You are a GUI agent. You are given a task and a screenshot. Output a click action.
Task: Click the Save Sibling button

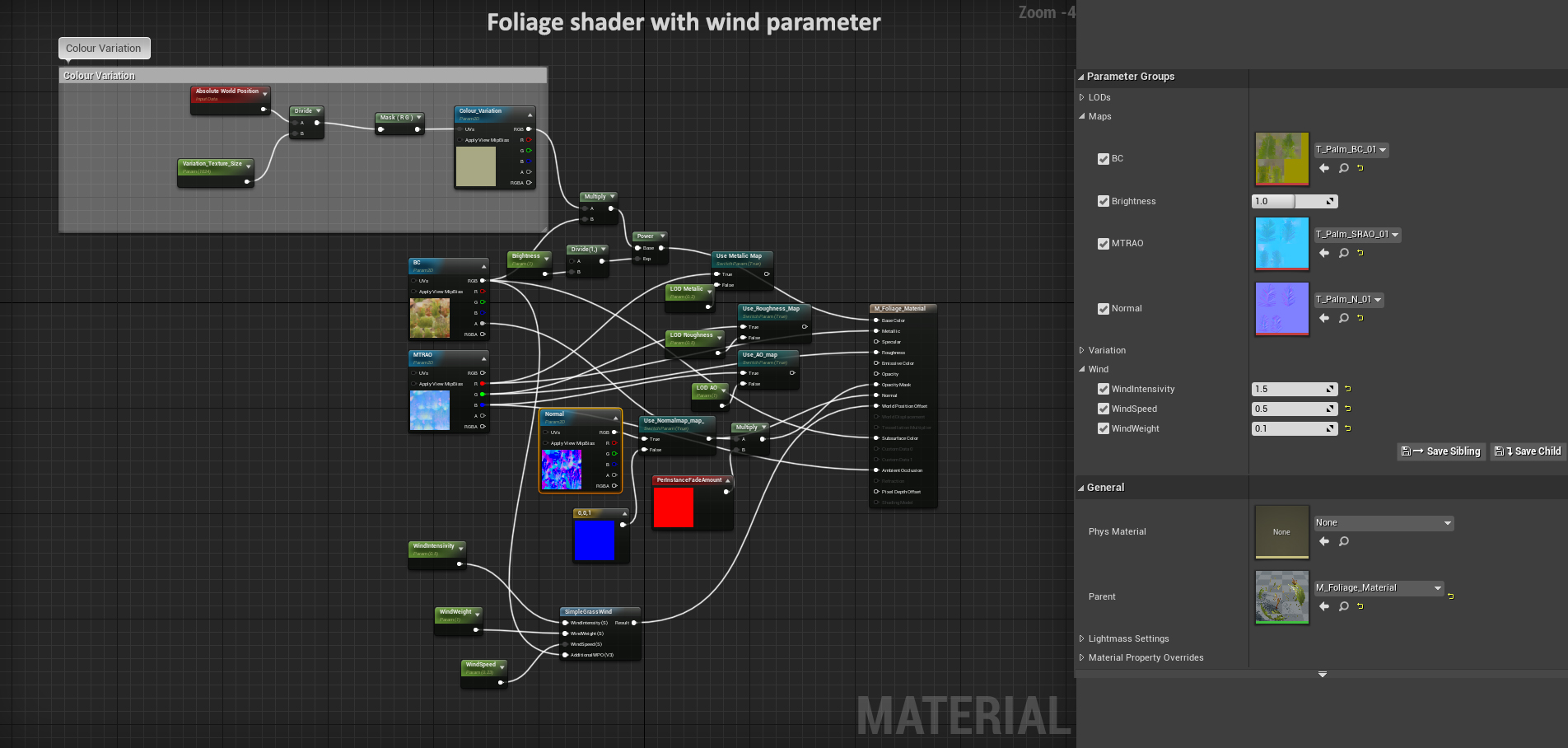(x=1440, y=451)
